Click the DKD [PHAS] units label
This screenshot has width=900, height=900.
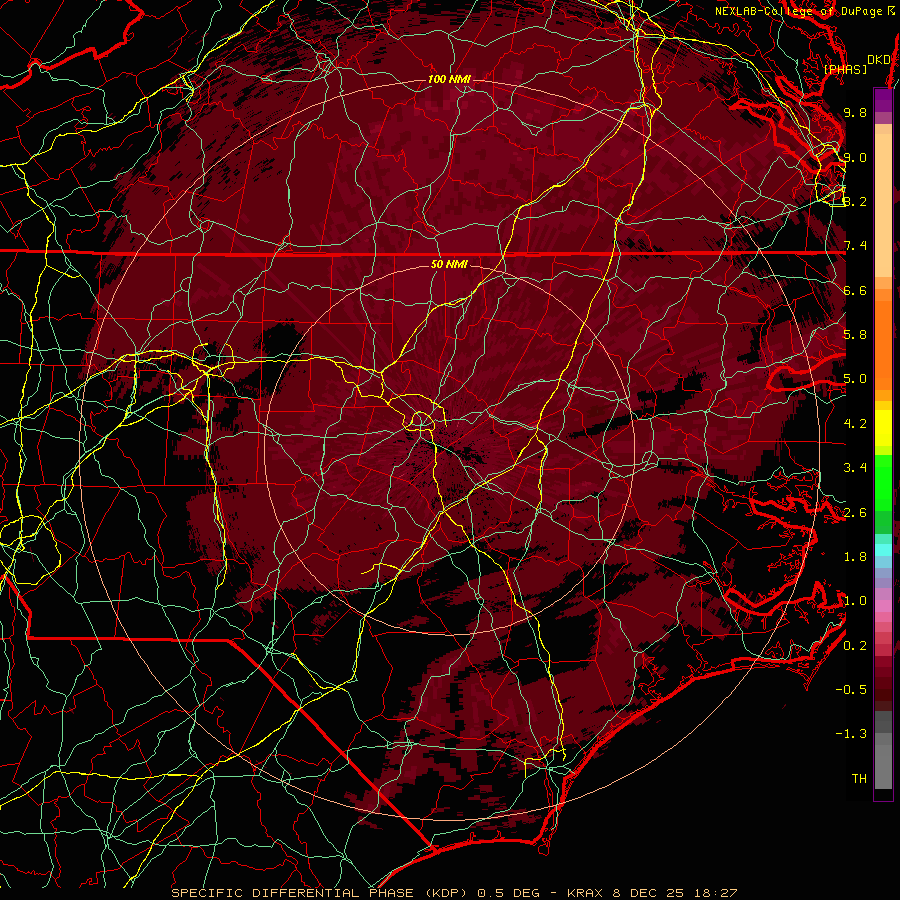856,64
